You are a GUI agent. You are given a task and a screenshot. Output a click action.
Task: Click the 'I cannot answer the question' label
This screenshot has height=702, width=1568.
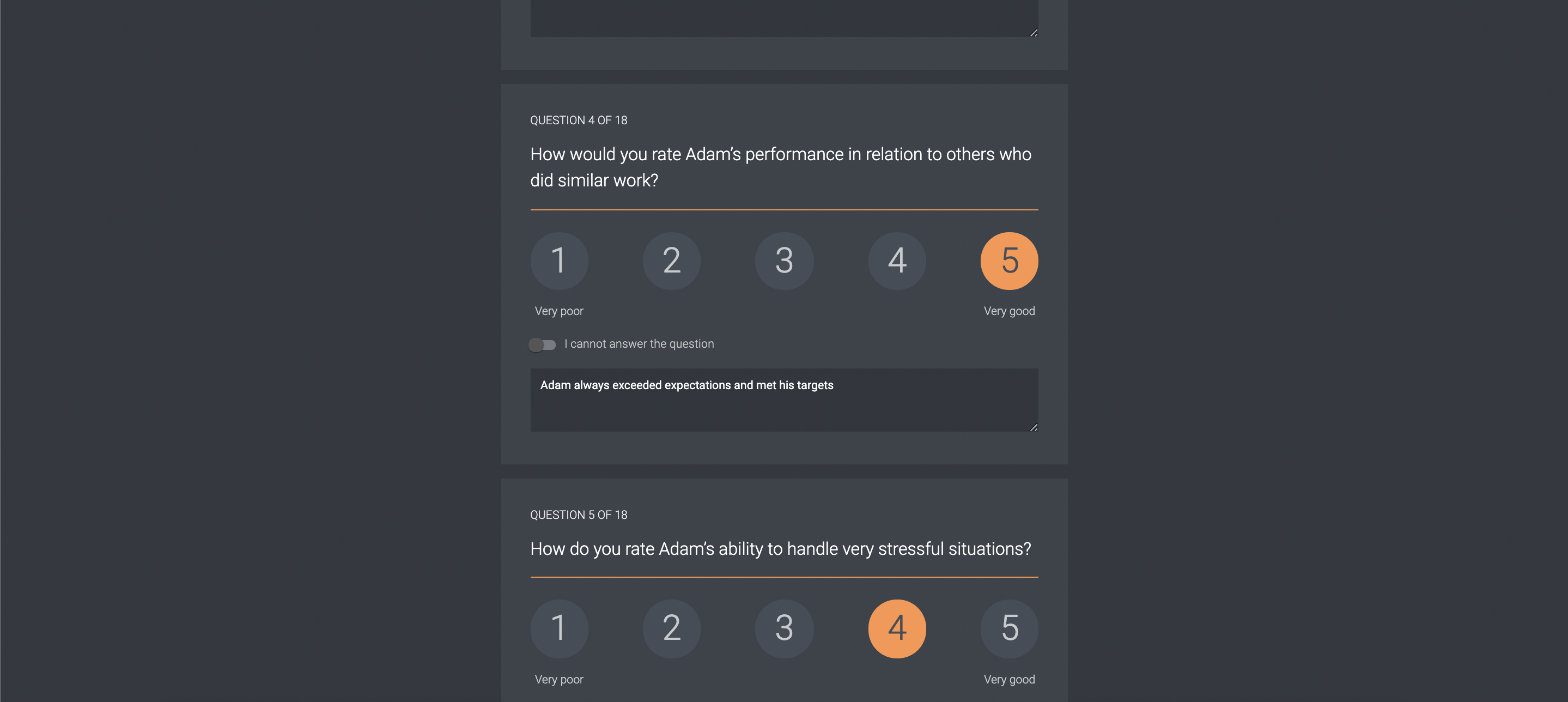tap(639, 344)
